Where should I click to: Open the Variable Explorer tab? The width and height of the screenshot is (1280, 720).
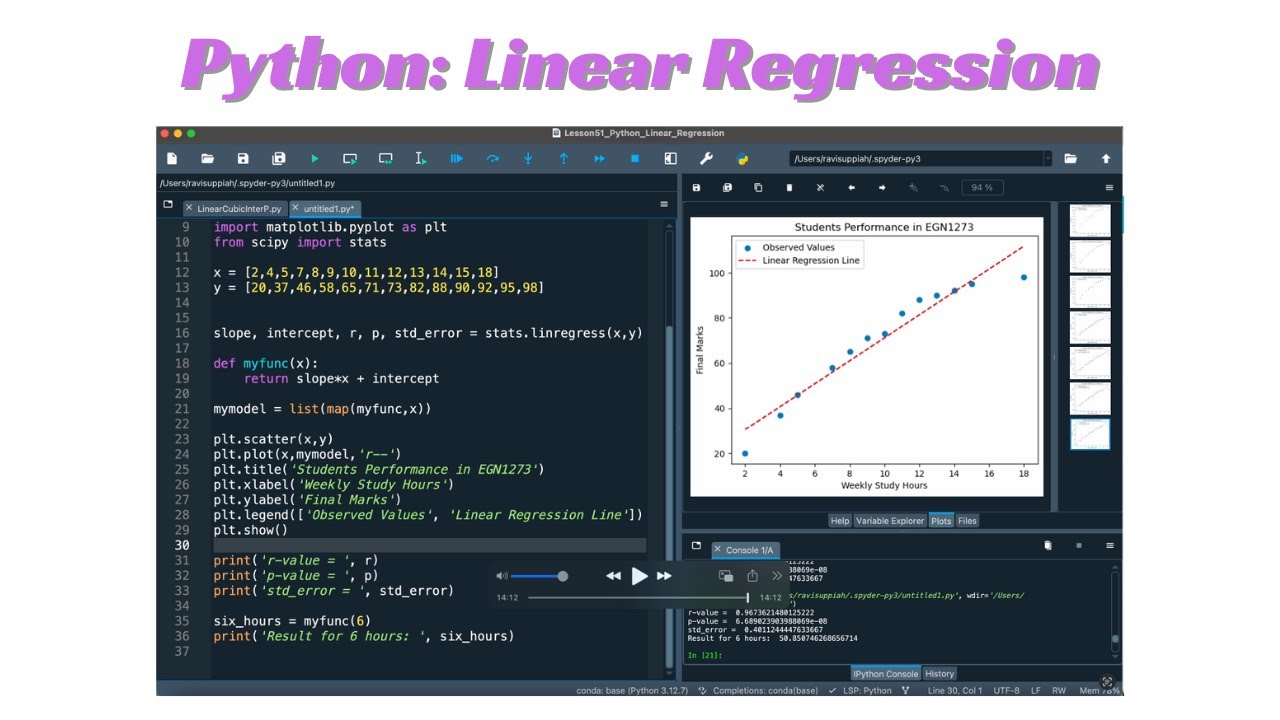coord(890,520)
